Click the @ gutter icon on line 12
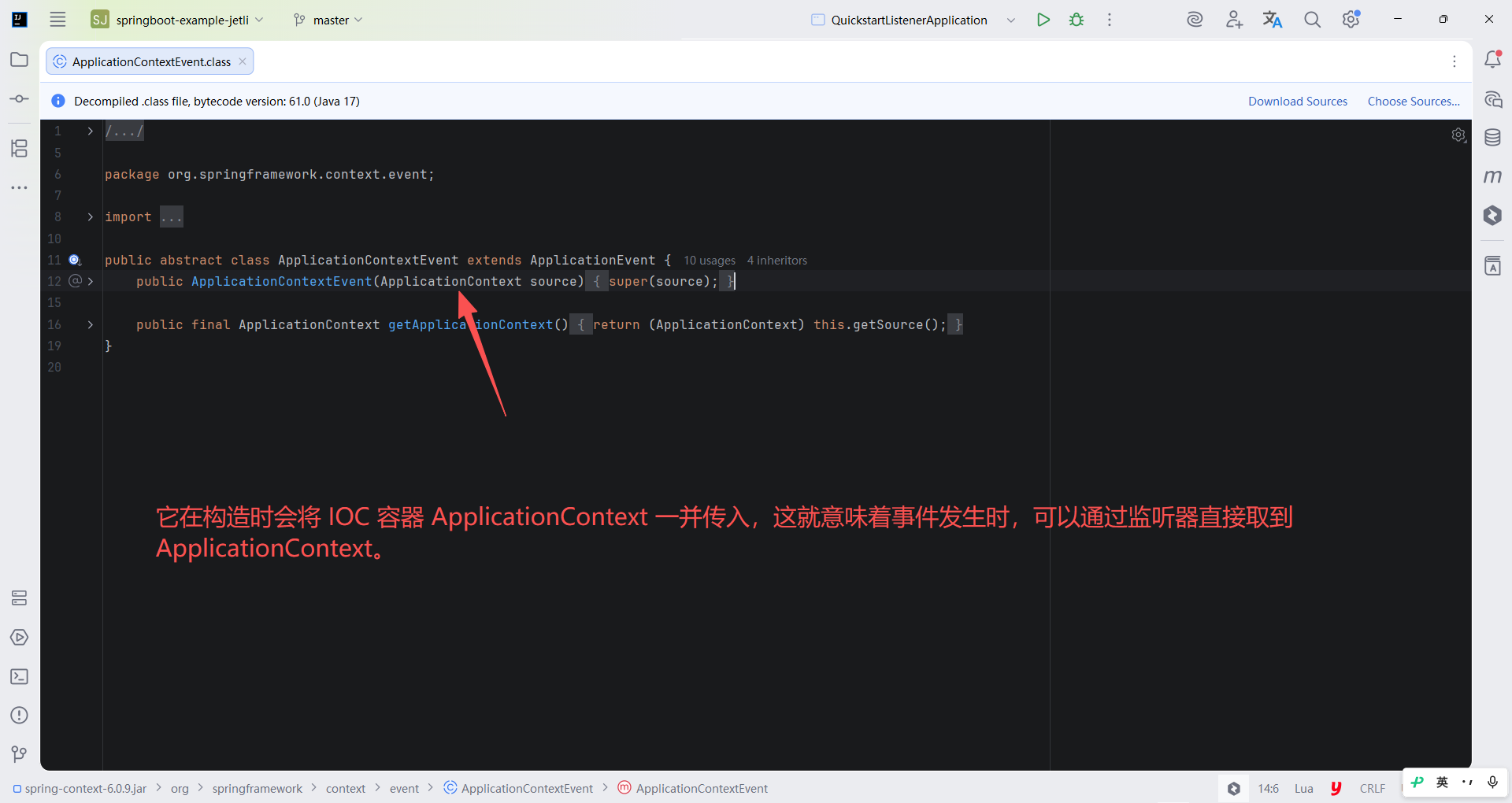1512x803 pixels. coord(76,281)
